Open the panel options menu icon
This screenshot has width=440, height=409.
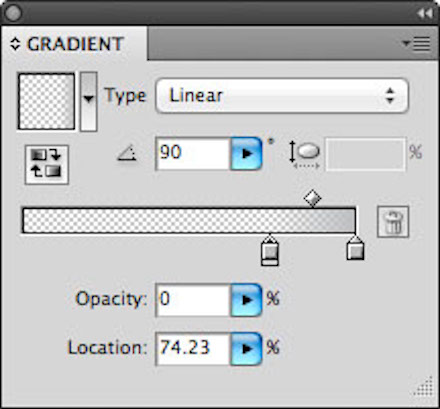tap(417, 44)
